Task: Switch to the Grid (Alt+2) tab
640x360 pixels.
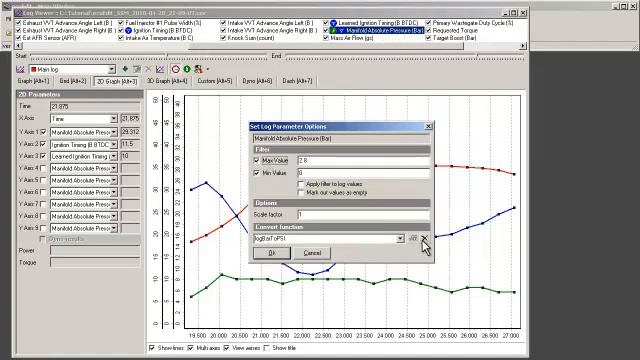Action: [x=73, y=81]
